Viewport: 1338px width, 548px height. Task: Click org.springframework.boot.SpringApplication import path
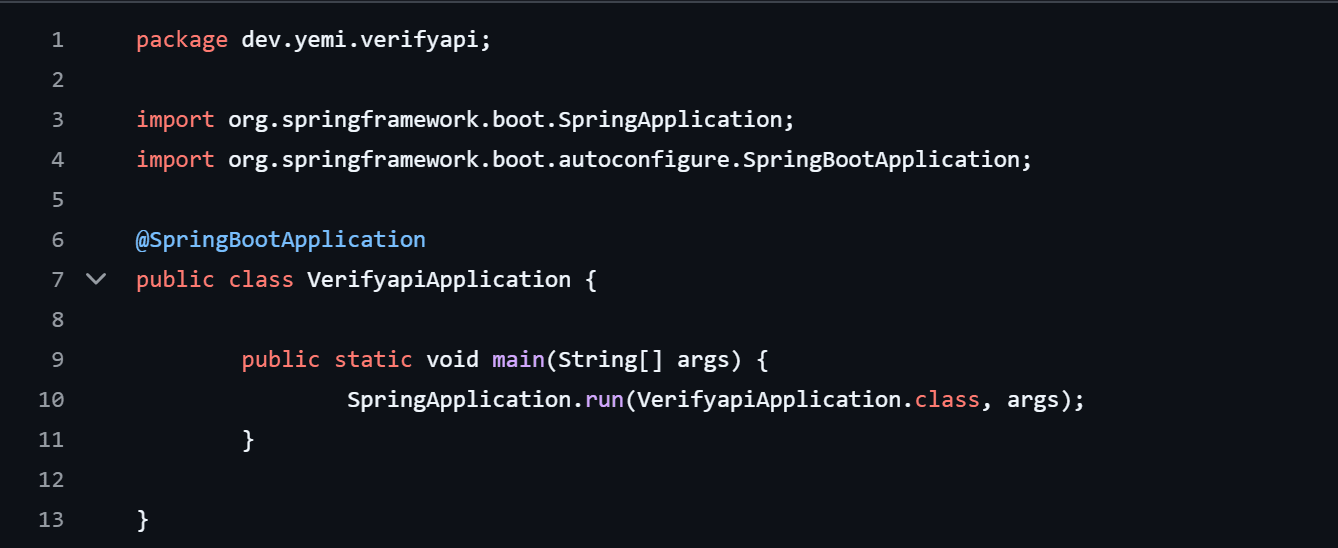(504, 120)
